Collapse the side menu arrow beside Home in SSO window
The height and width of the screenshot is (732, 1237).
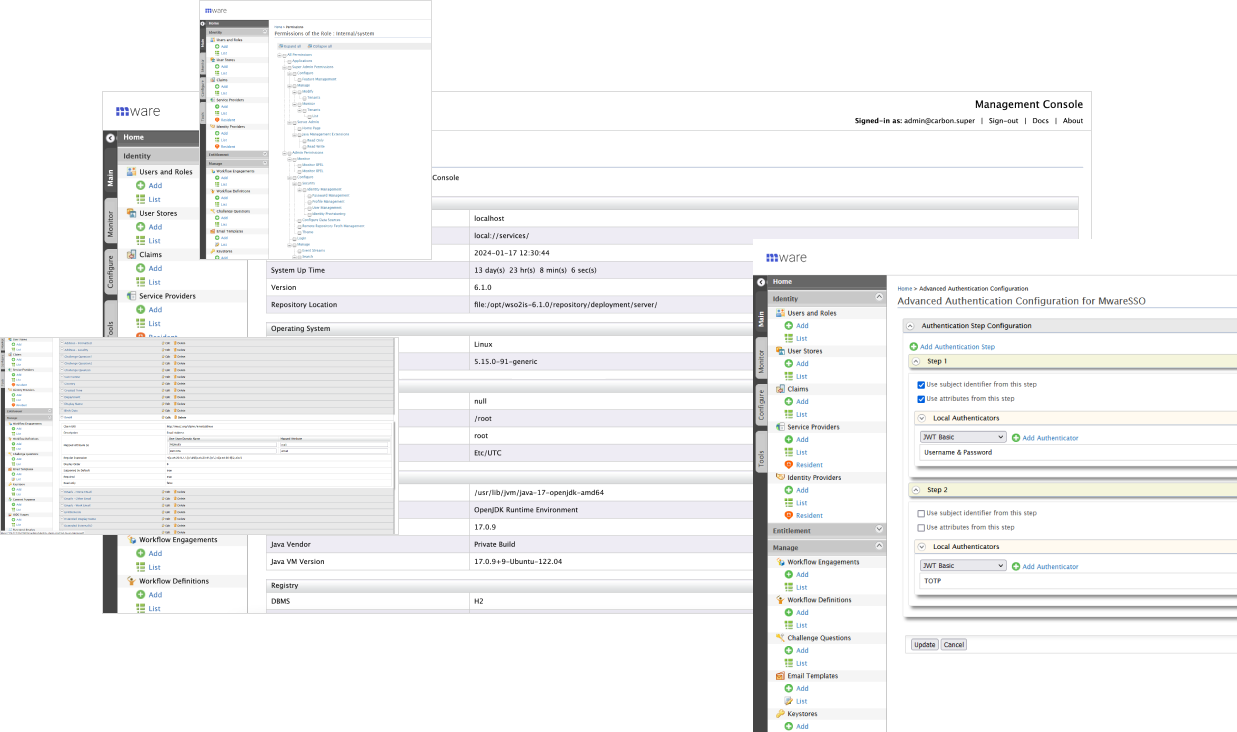pos(760,282)
